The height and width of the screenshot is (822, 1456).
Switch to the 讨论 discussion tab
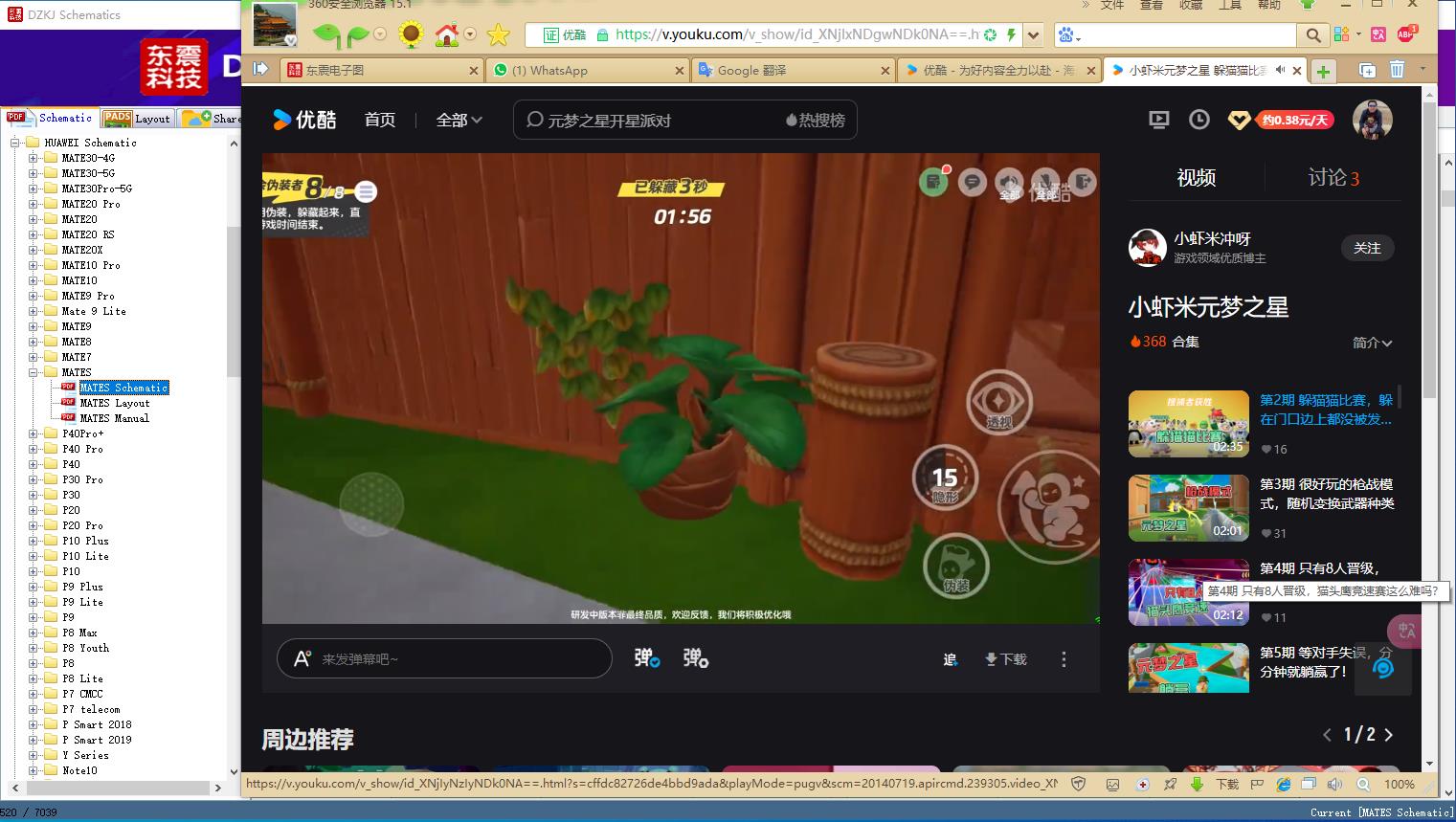pyautogui.click(x=1333, y=178)
